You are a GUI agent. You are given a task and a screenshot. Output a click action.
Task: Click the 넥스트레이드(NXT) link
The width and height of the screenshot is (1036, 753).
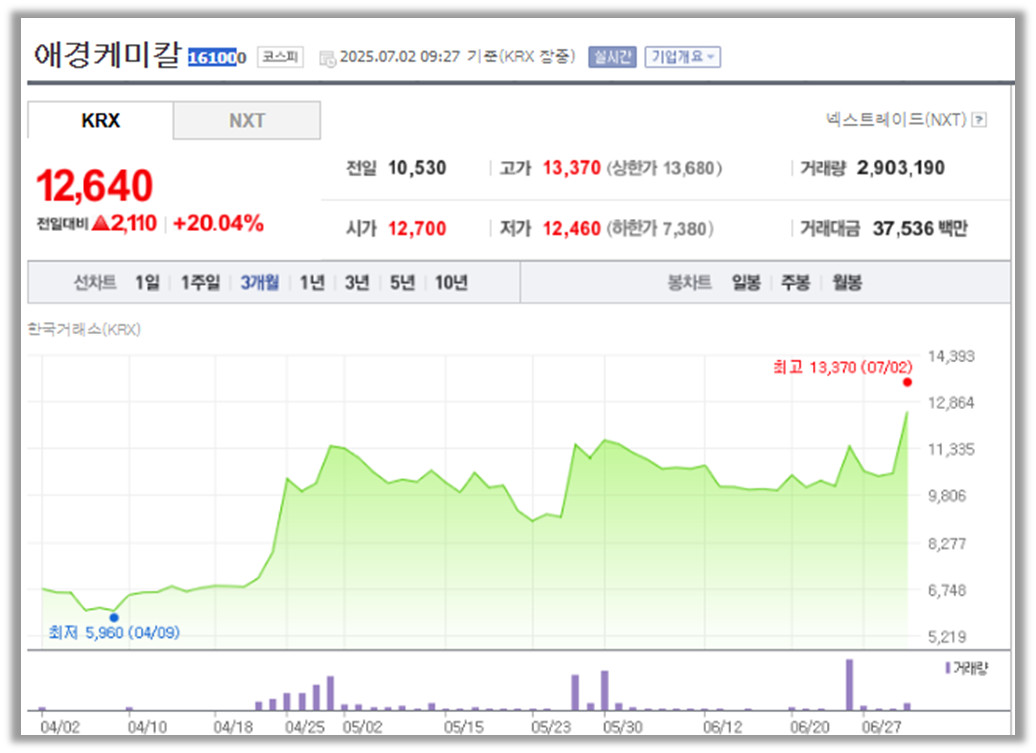(x=895, y=120)
